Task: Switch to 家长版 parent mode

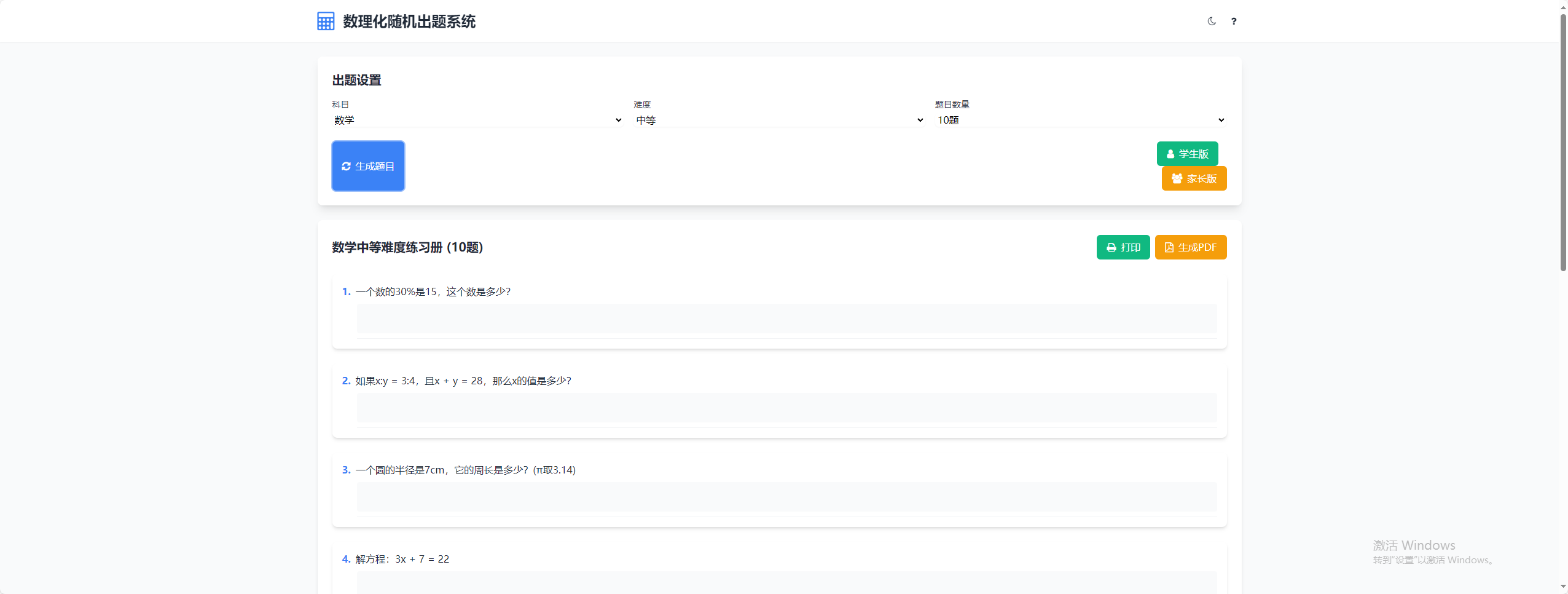Action: pos(1194,178)
